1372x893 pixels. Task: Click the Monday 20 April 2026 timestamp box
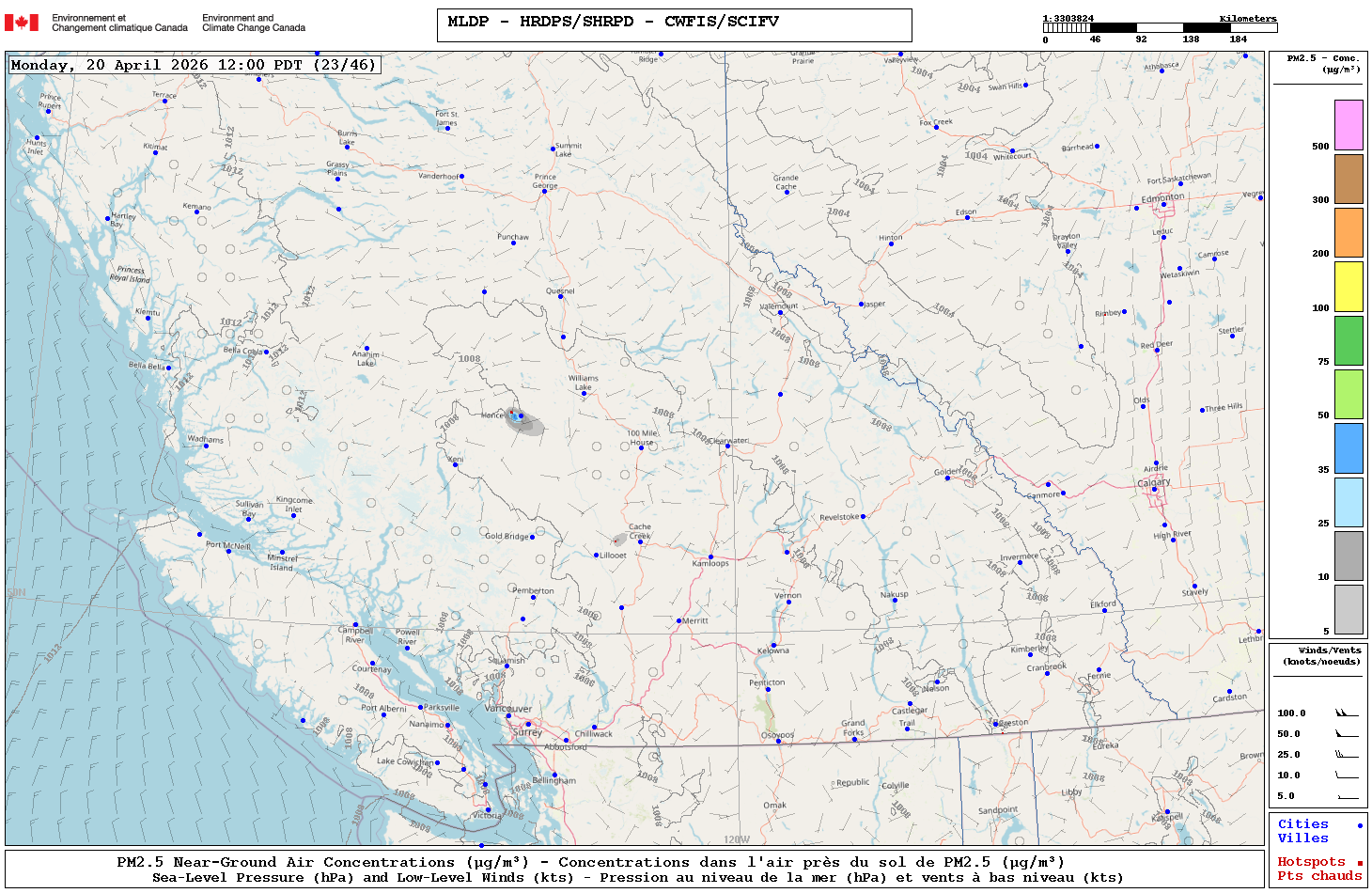point(194,65)
